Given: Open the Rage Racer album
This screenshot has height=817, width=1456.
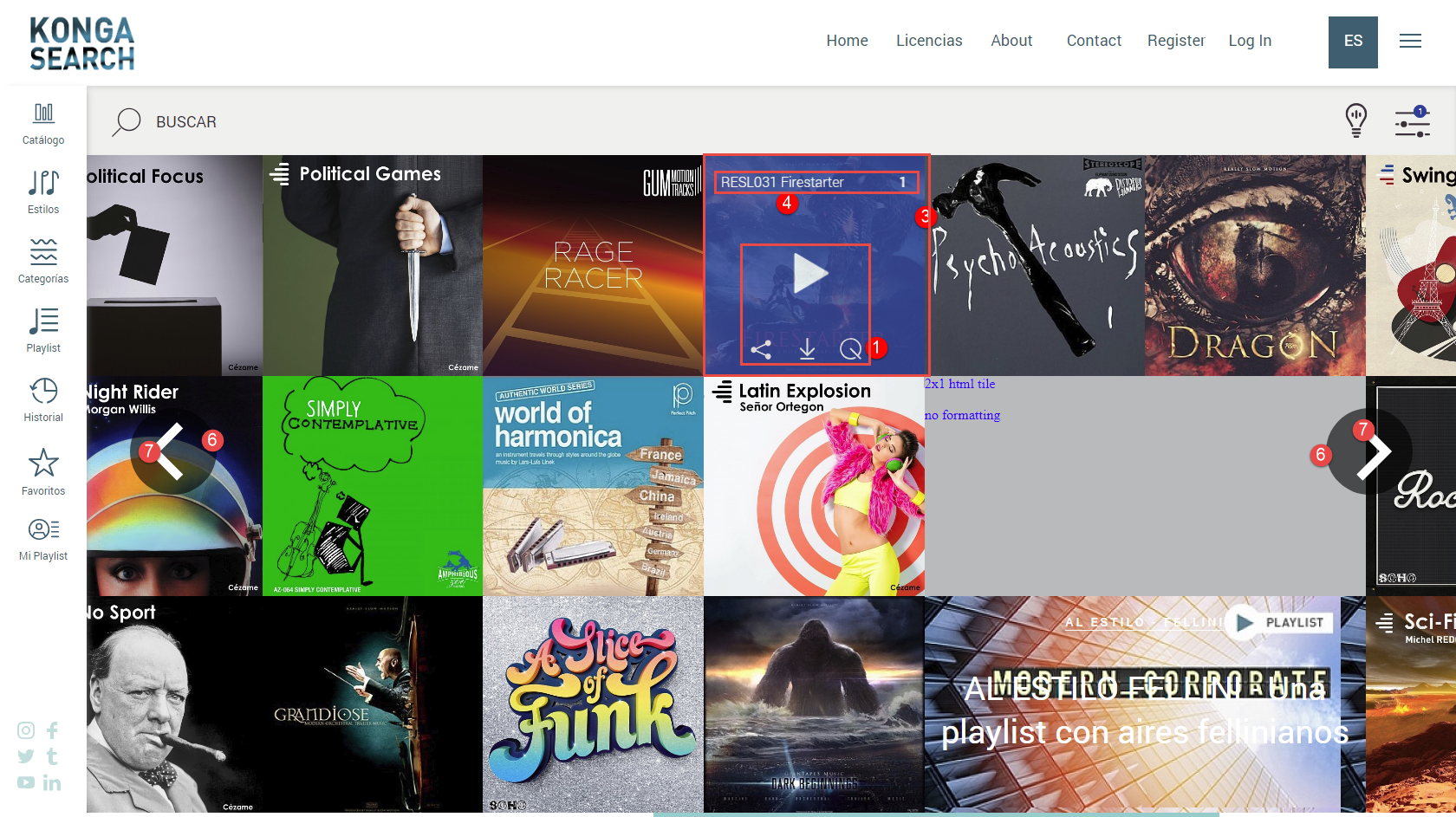Looking at the screenshot, I should (x=593, y=265).
